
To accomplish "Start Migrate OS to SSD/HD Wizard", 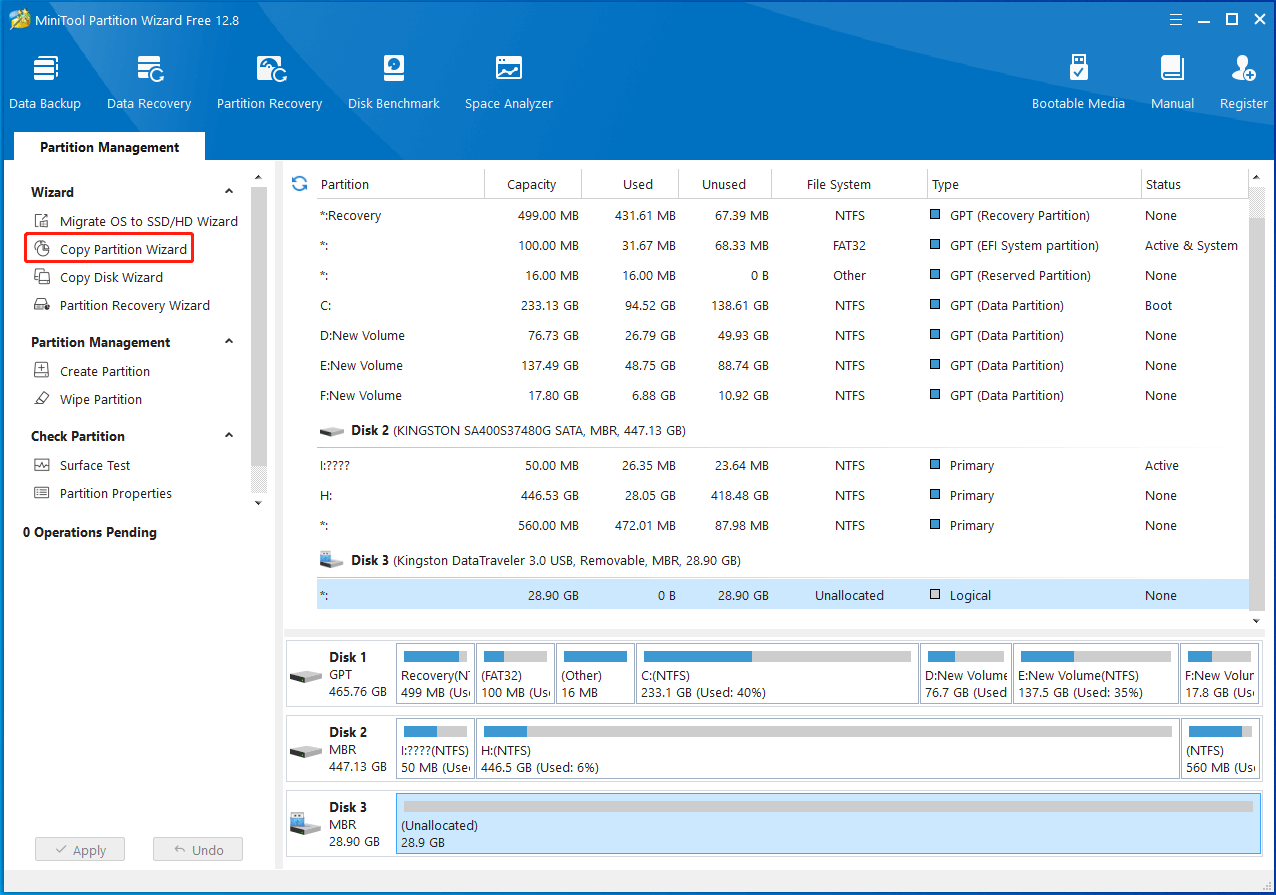I will [x=136, y=221].
